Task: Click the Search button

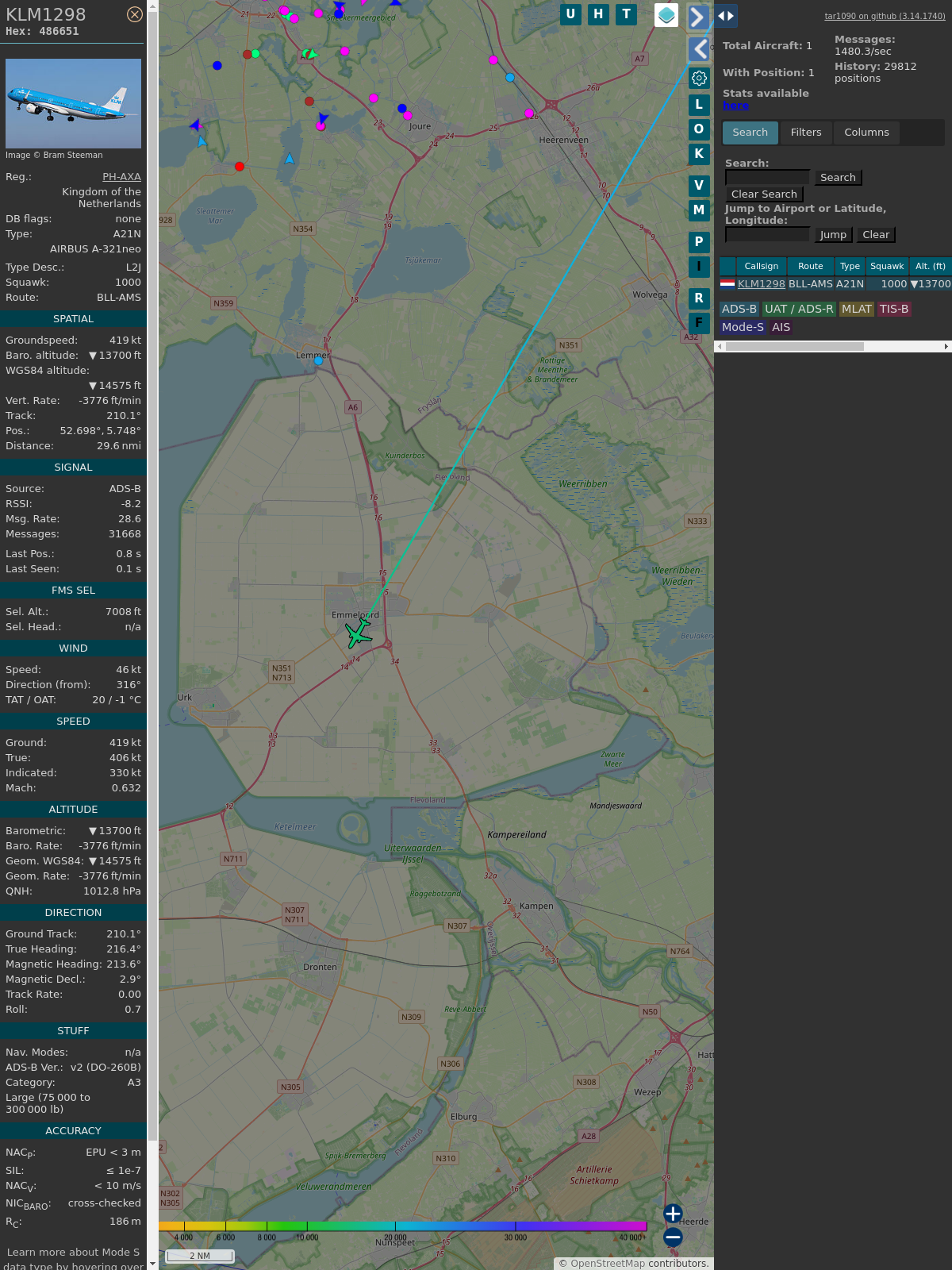Action: [x=838, y=178]
